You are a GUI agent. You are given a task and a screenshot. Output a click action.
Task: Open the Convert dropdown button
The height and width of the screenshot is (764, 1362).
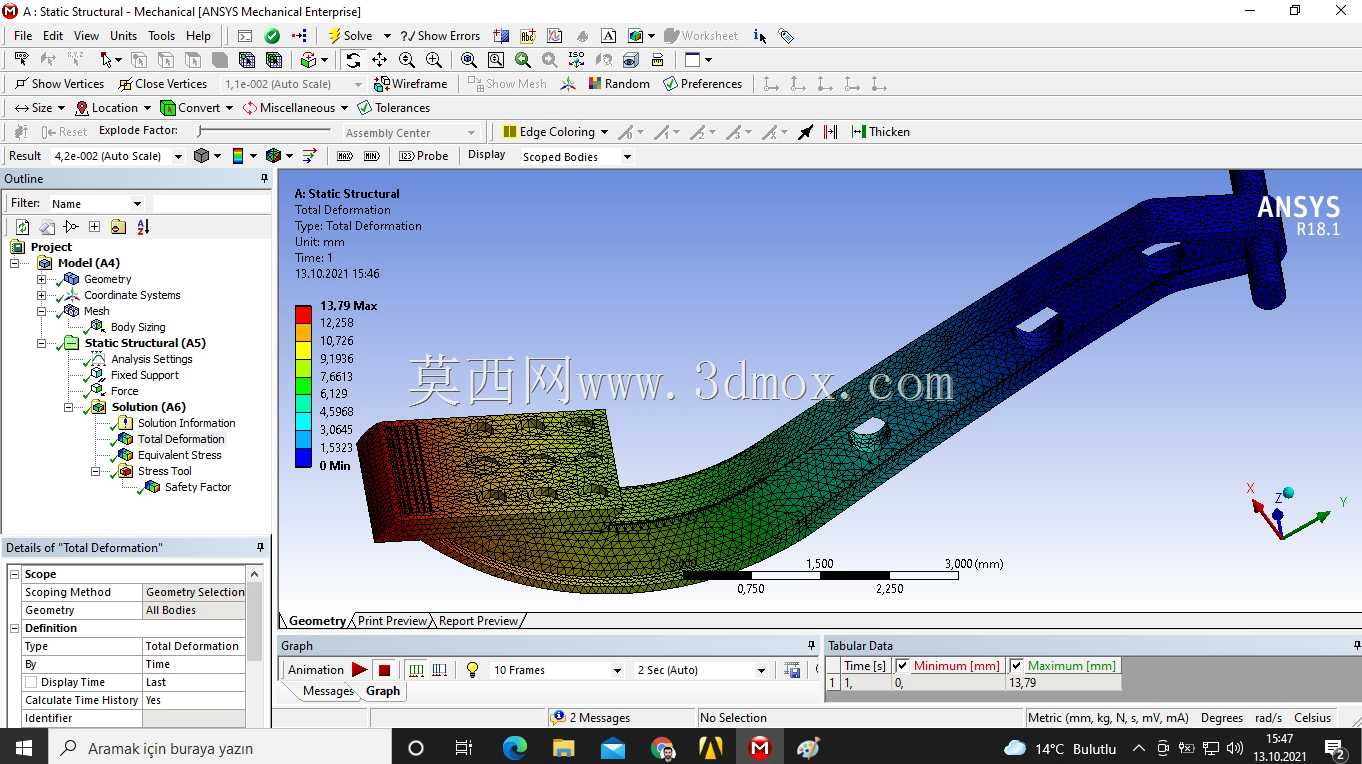click(198, 108)
